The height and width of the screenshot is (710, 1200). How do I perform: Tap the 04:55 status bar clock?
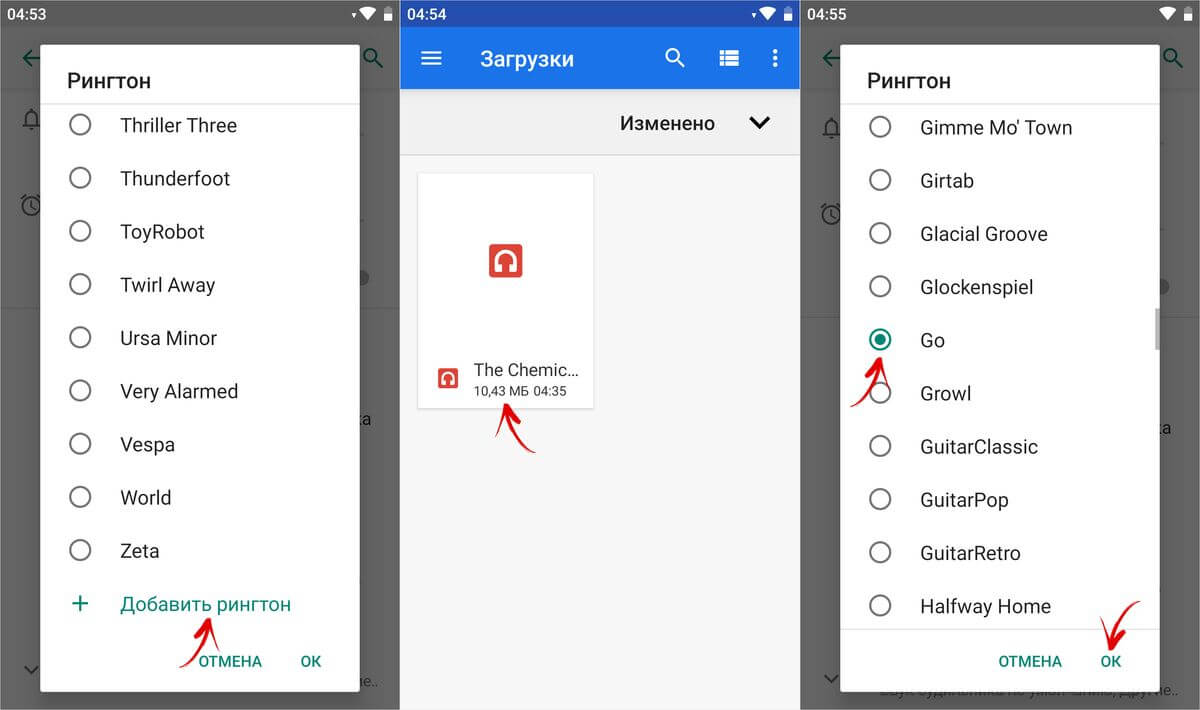click(x=827, y=14)
